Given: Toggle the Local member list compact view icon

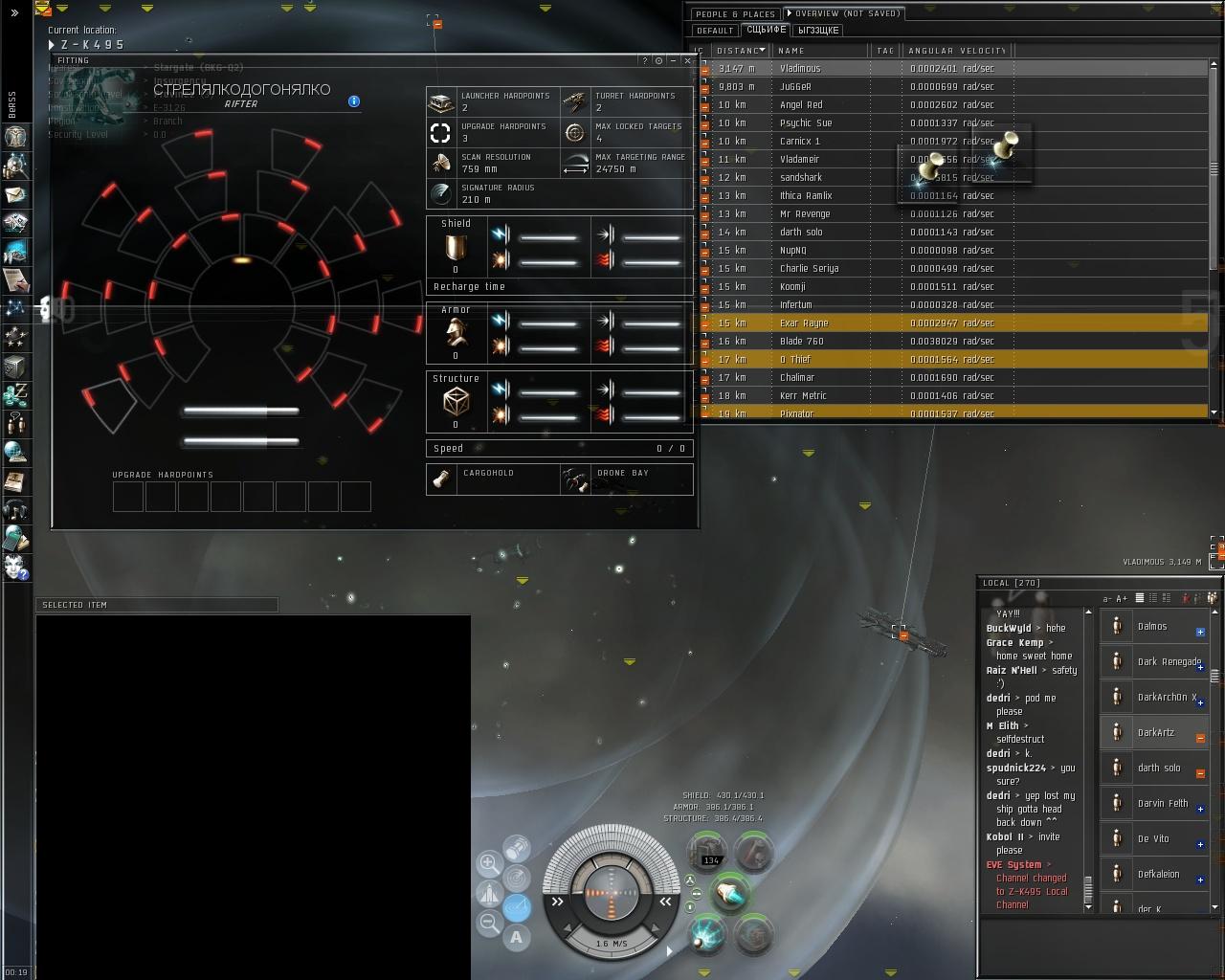Looking at the screenshot, I should pos(1154,598).
